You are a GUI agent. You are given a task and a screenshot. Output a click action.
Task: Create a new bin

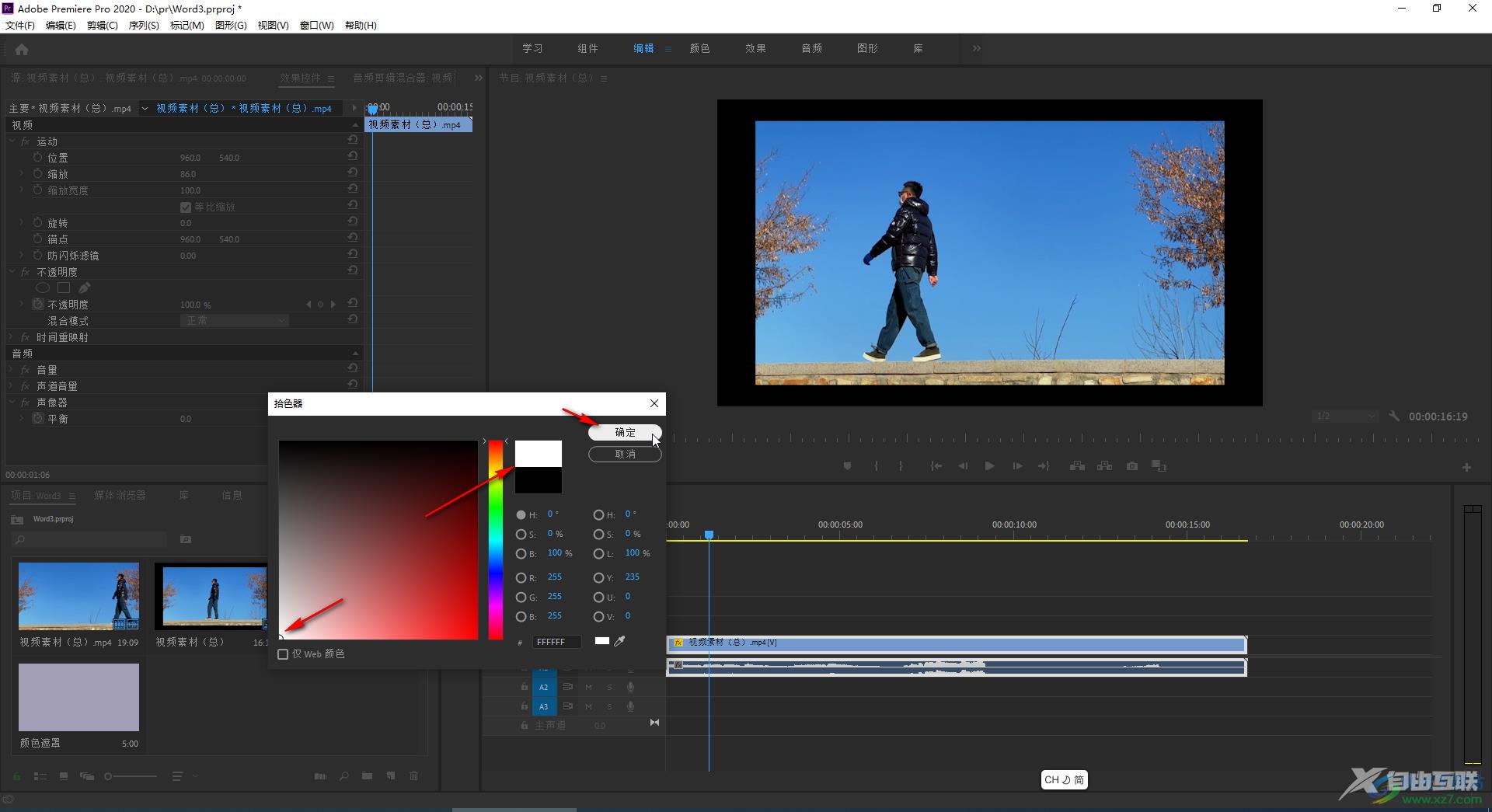pyautogui.click(x=367, y=776)
